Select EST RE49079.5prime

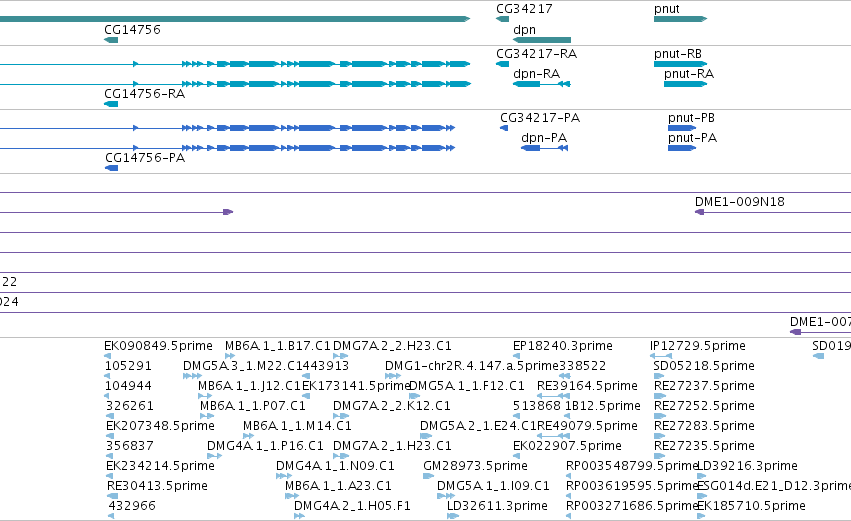(x=587, y=426)
